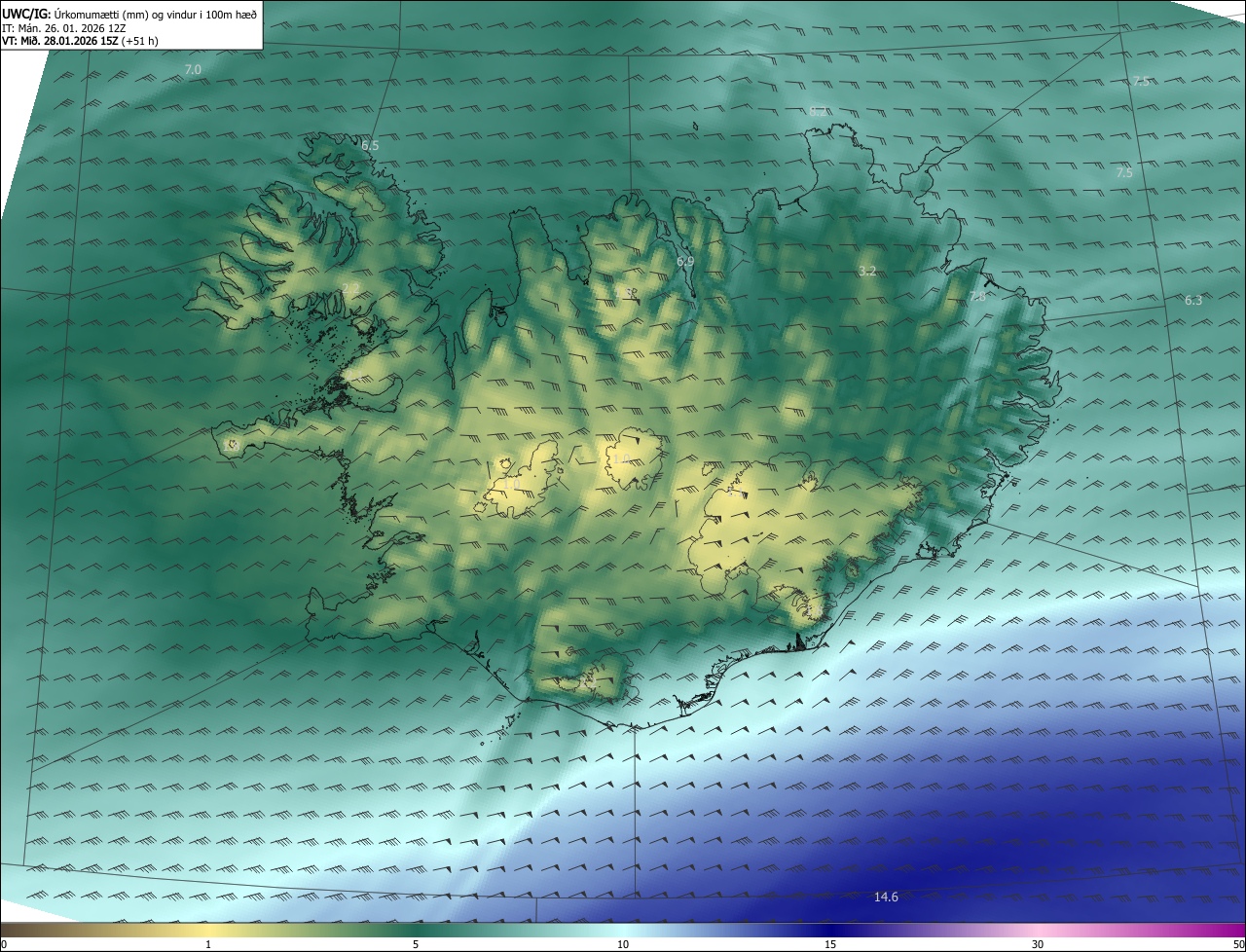1246x952 pixels.
Task: Click the '5' tick on the colour scale
Action: tap(416, 944)
